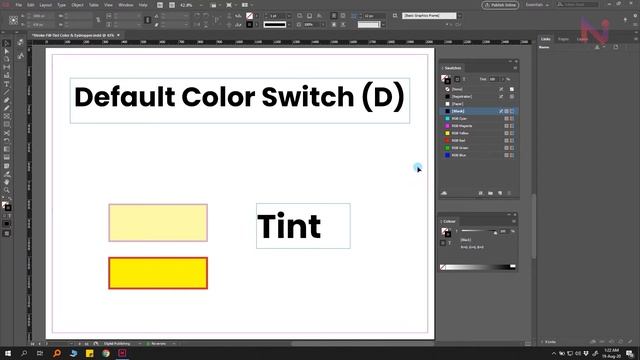Select the Scissors tool

point(7,133)
